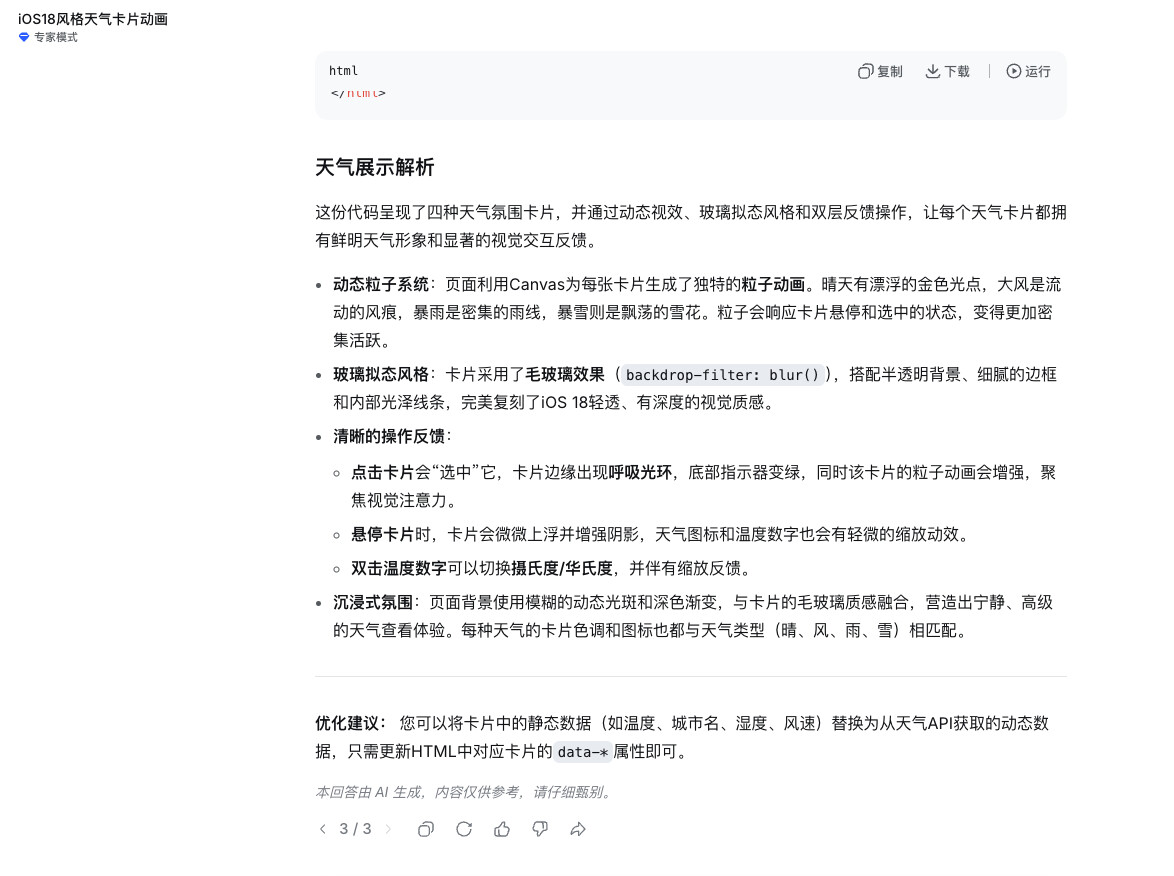Copy the html code block

coord(880,71)
